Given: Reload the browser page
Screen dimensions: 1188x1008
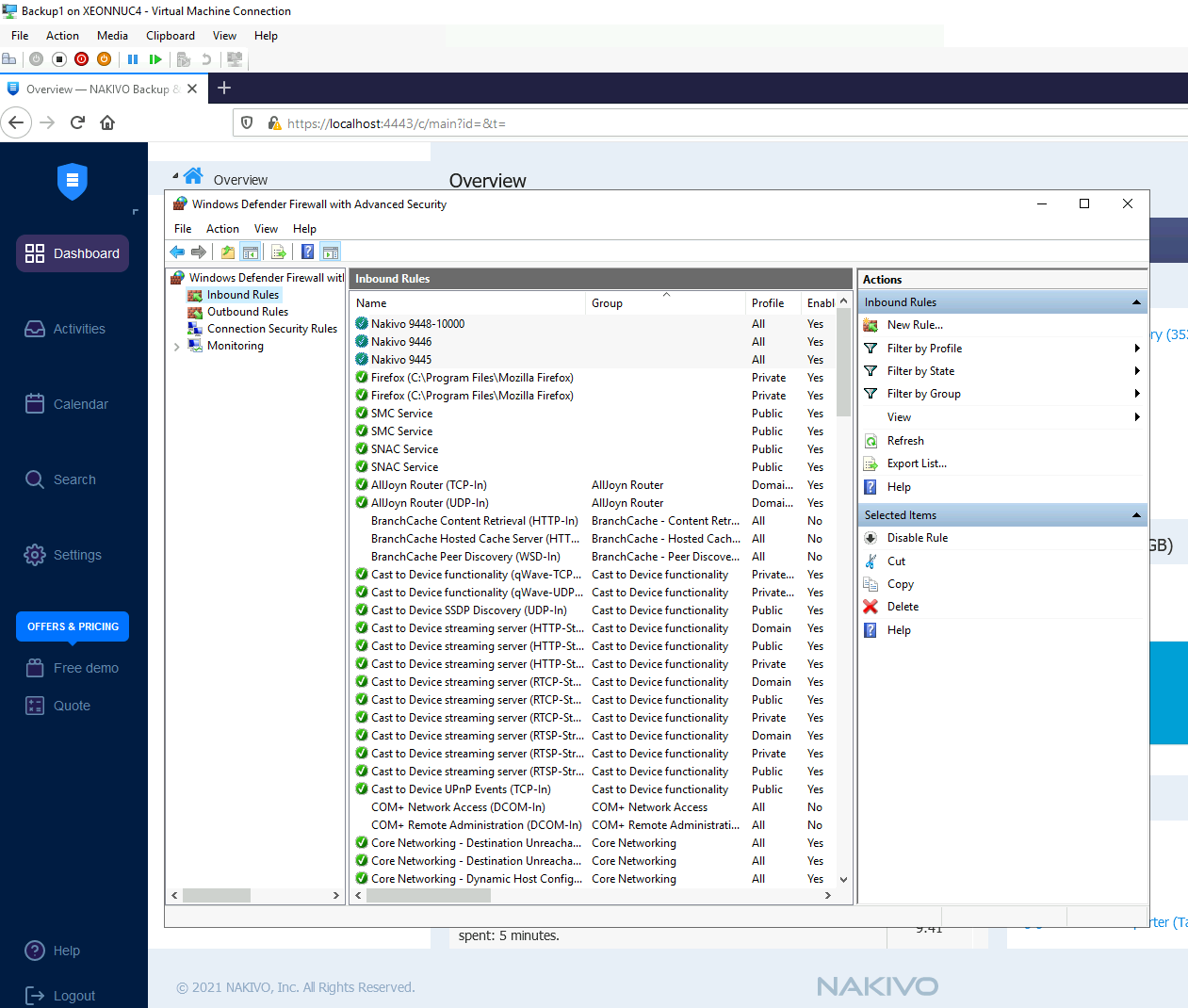Looking at the screenshot, I should (x=77, y=122).
